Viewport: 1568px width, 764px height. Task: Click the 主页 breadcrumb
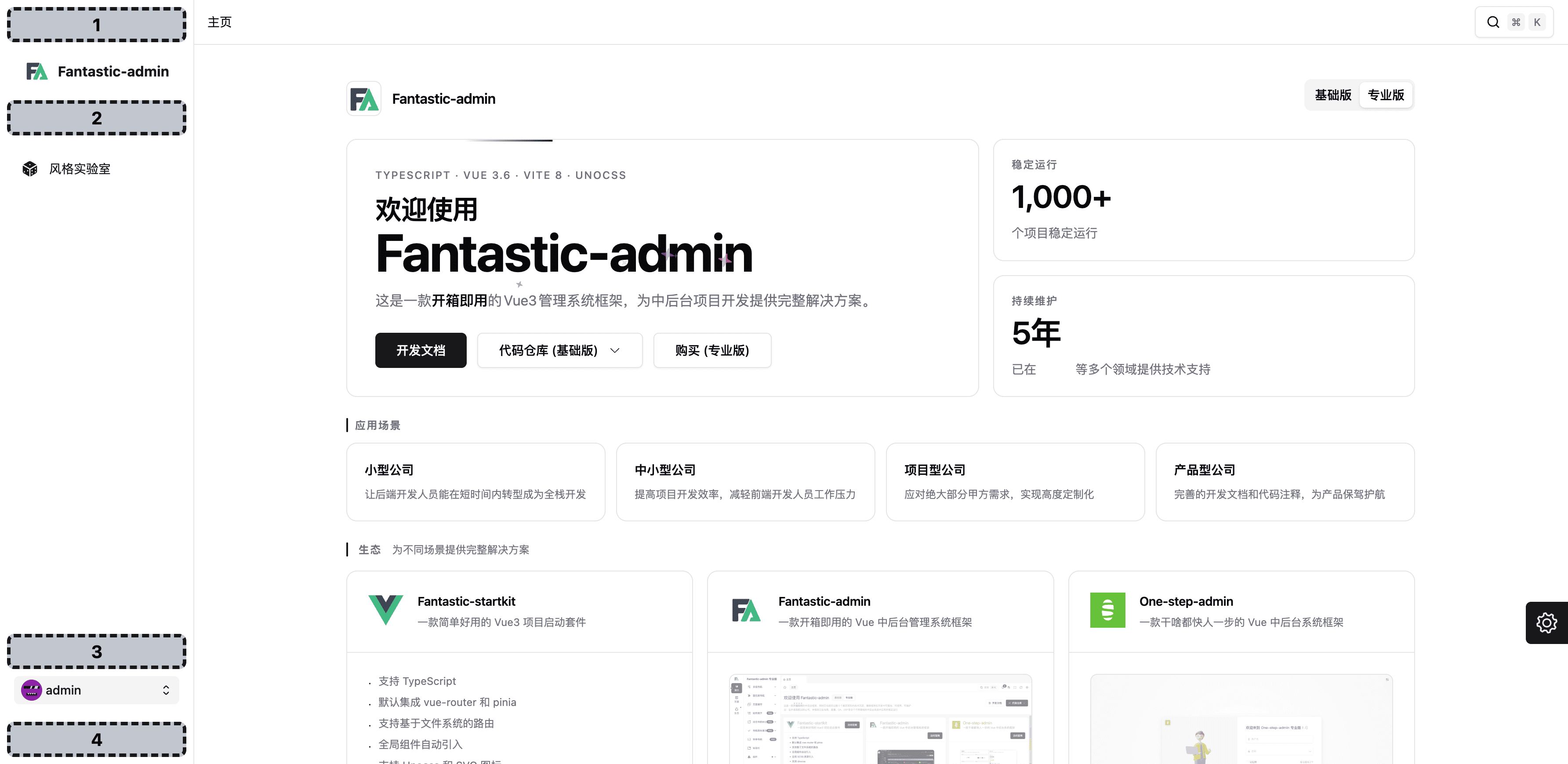[220, 22]
